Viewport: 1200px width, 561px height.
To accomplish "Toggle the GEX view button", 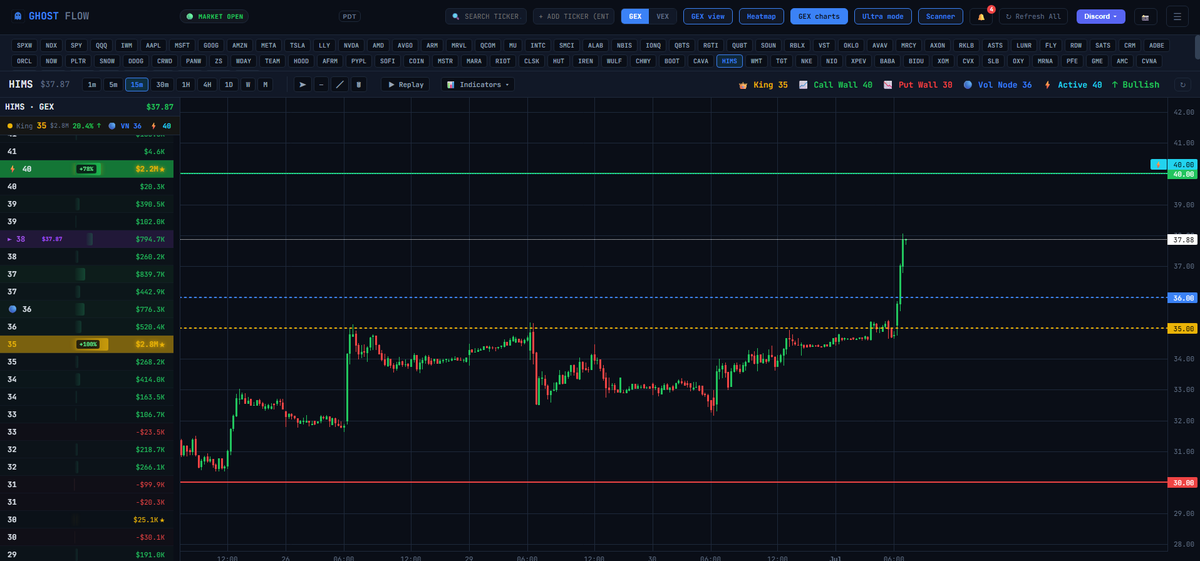I will pyautogui.click(x=708, y=17).
